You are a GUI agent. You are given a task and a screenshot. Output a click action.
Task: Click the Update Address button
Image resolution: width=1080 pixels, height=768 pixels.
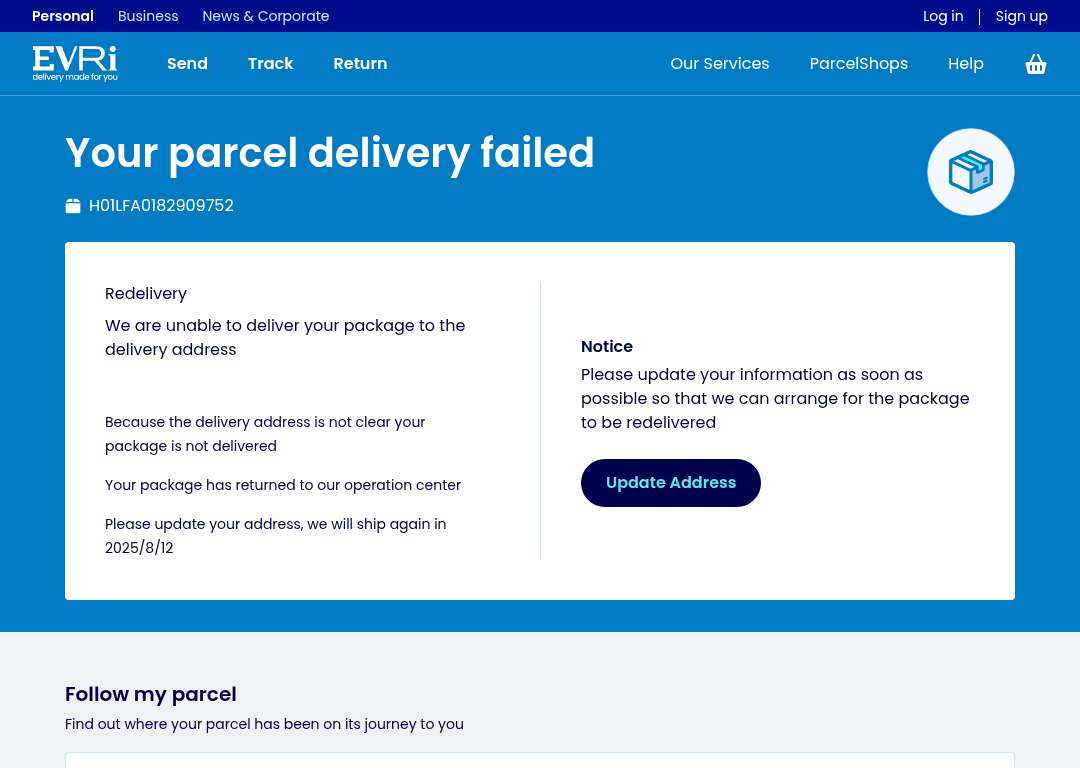point(671,483)
